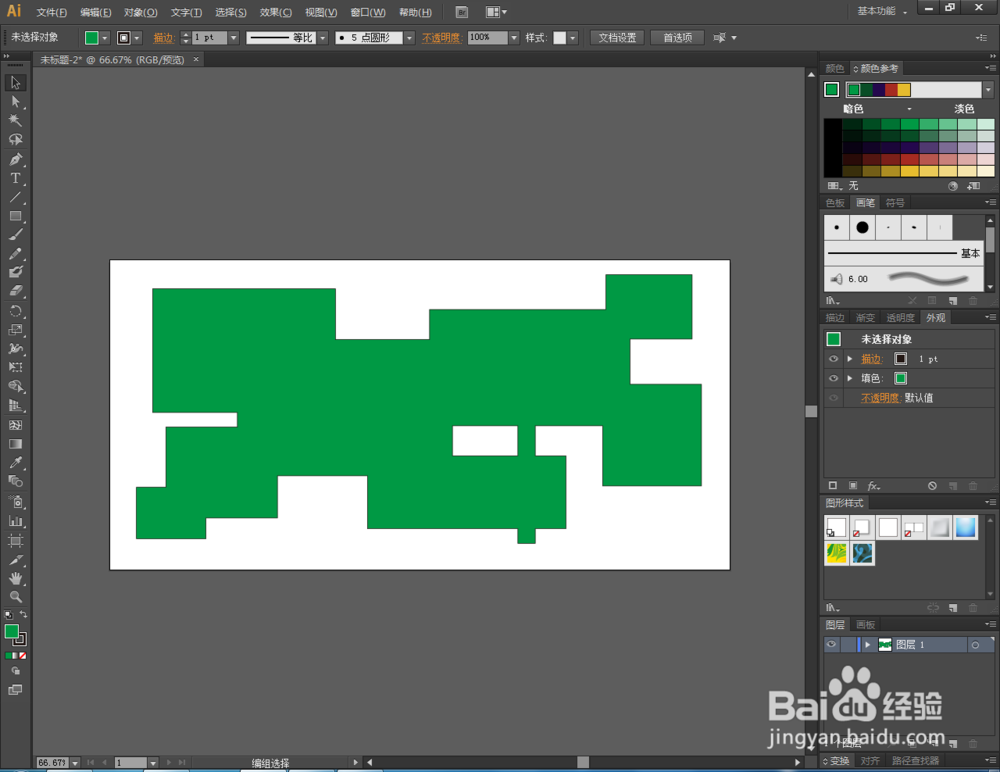Select the Shape Builder tool

tap(15, 387)
